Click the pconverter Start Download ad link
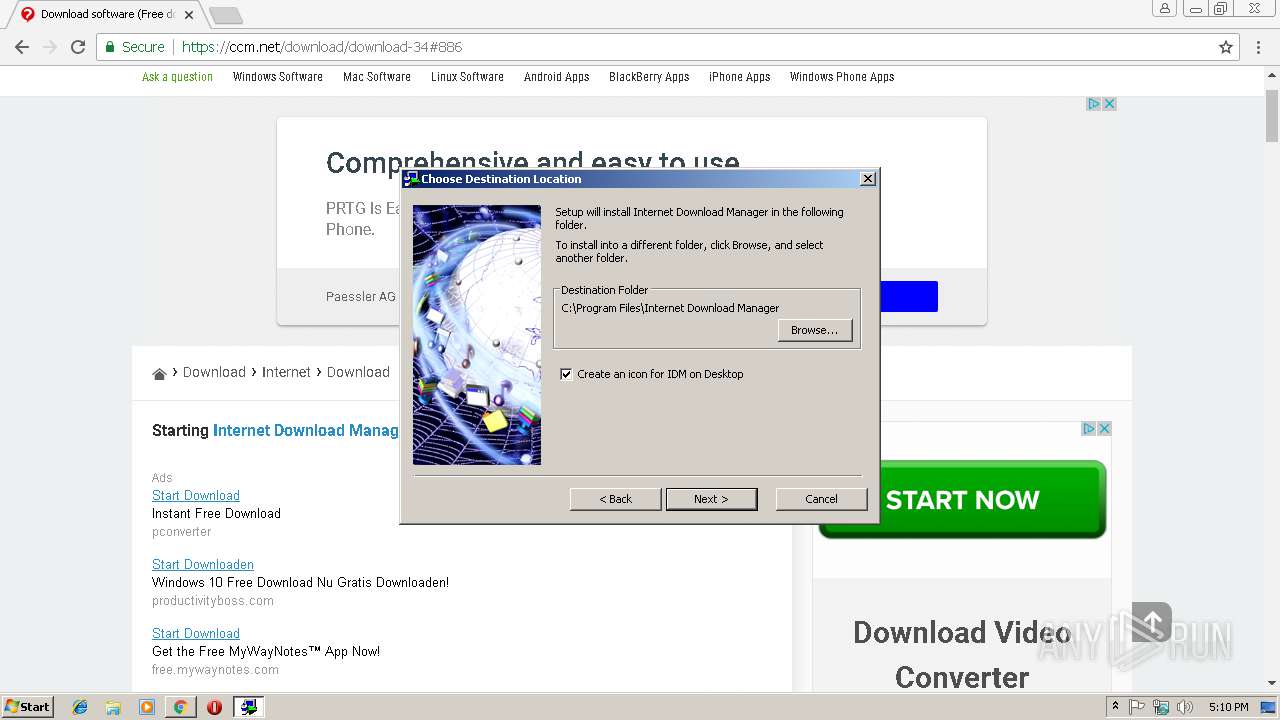This screenshot has width=1280, height=720. 196,496
